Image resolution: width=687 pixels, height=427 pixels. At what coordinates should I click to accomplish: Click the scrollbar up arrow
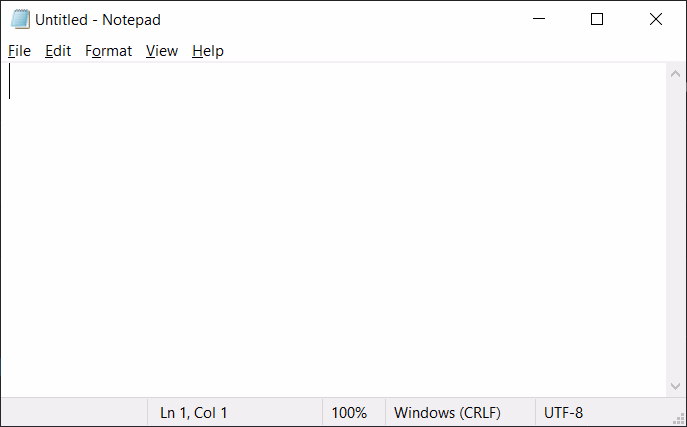pos(676,73)
